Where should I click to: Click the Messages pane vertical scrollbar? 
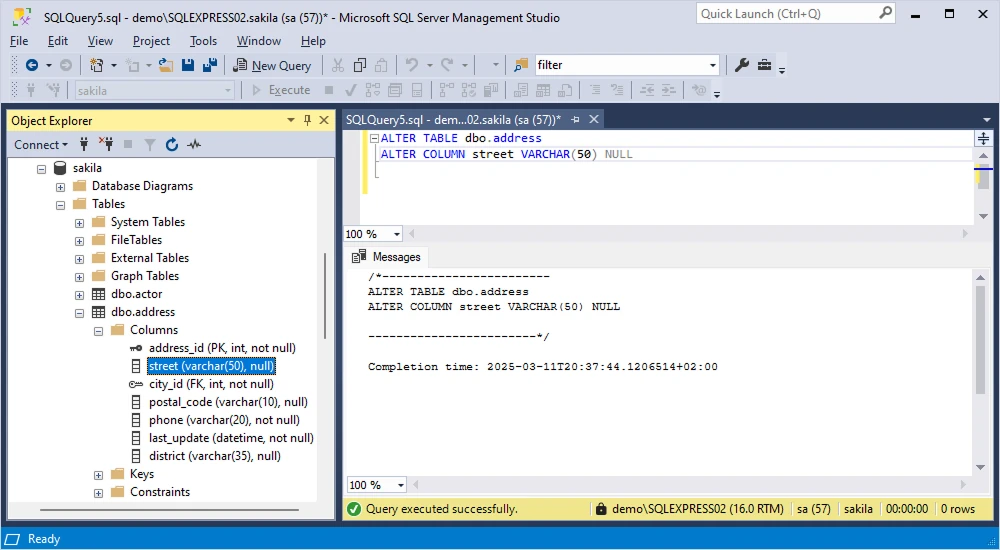coord(981,339)
